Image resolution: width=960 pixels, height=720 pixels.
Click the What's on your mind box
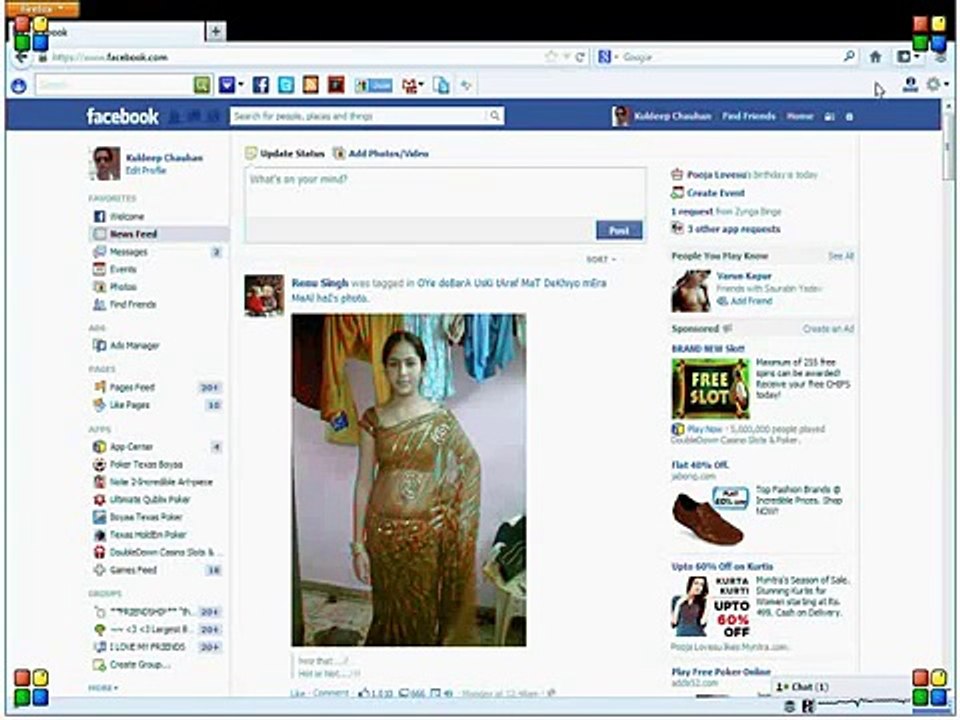(445, 191)
